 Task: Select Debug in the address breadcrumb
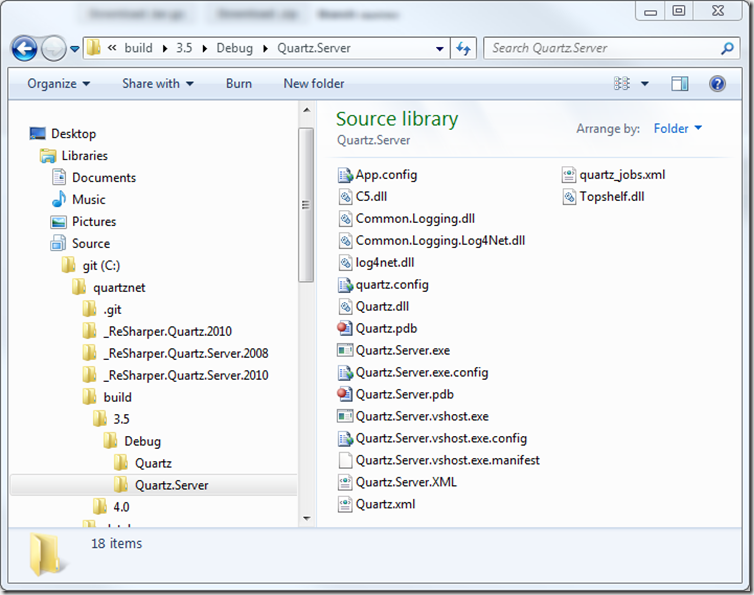235,48
